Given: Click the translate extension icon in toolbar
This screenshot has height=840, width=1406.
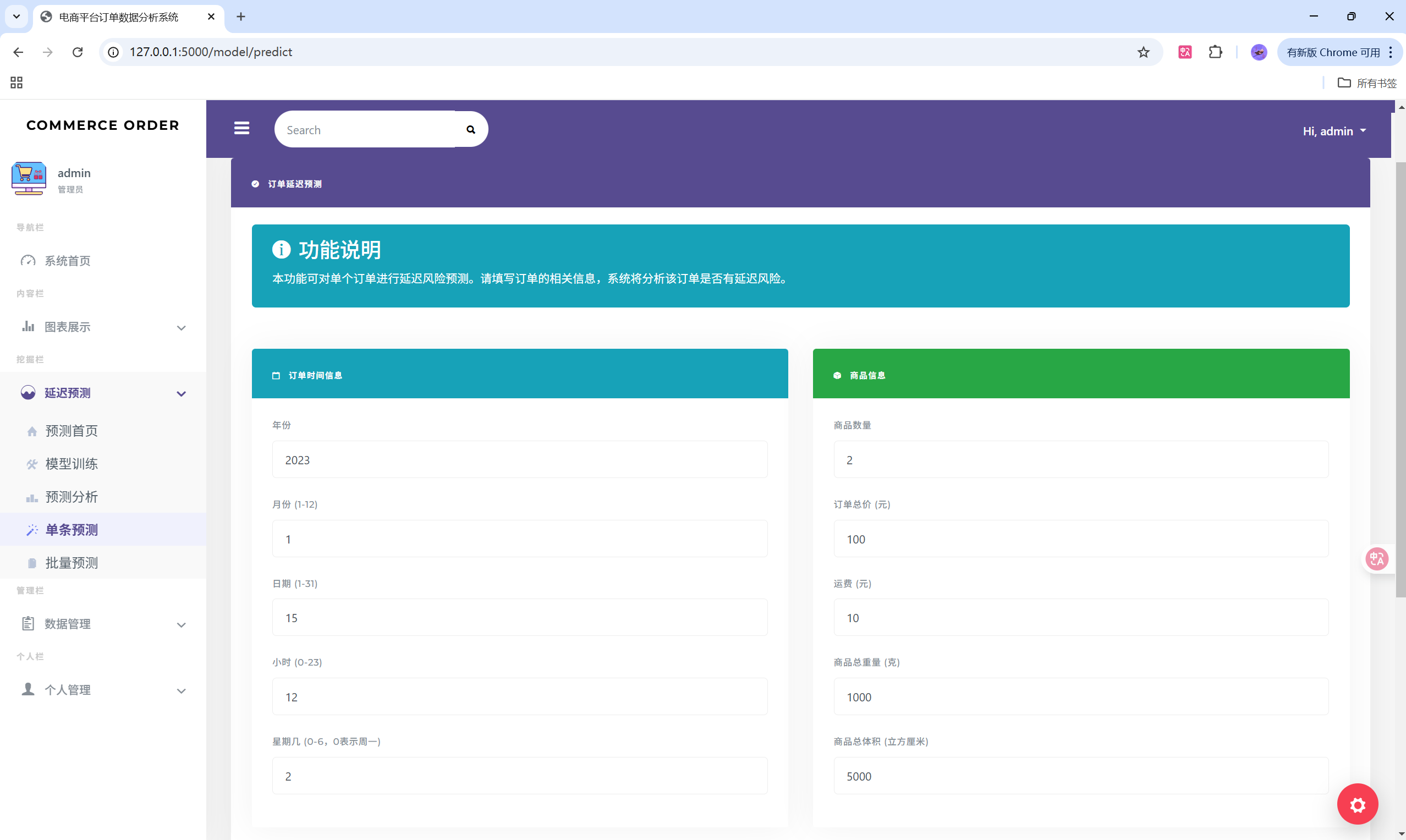Looking at the screenshot, I should coord(1185,52).
